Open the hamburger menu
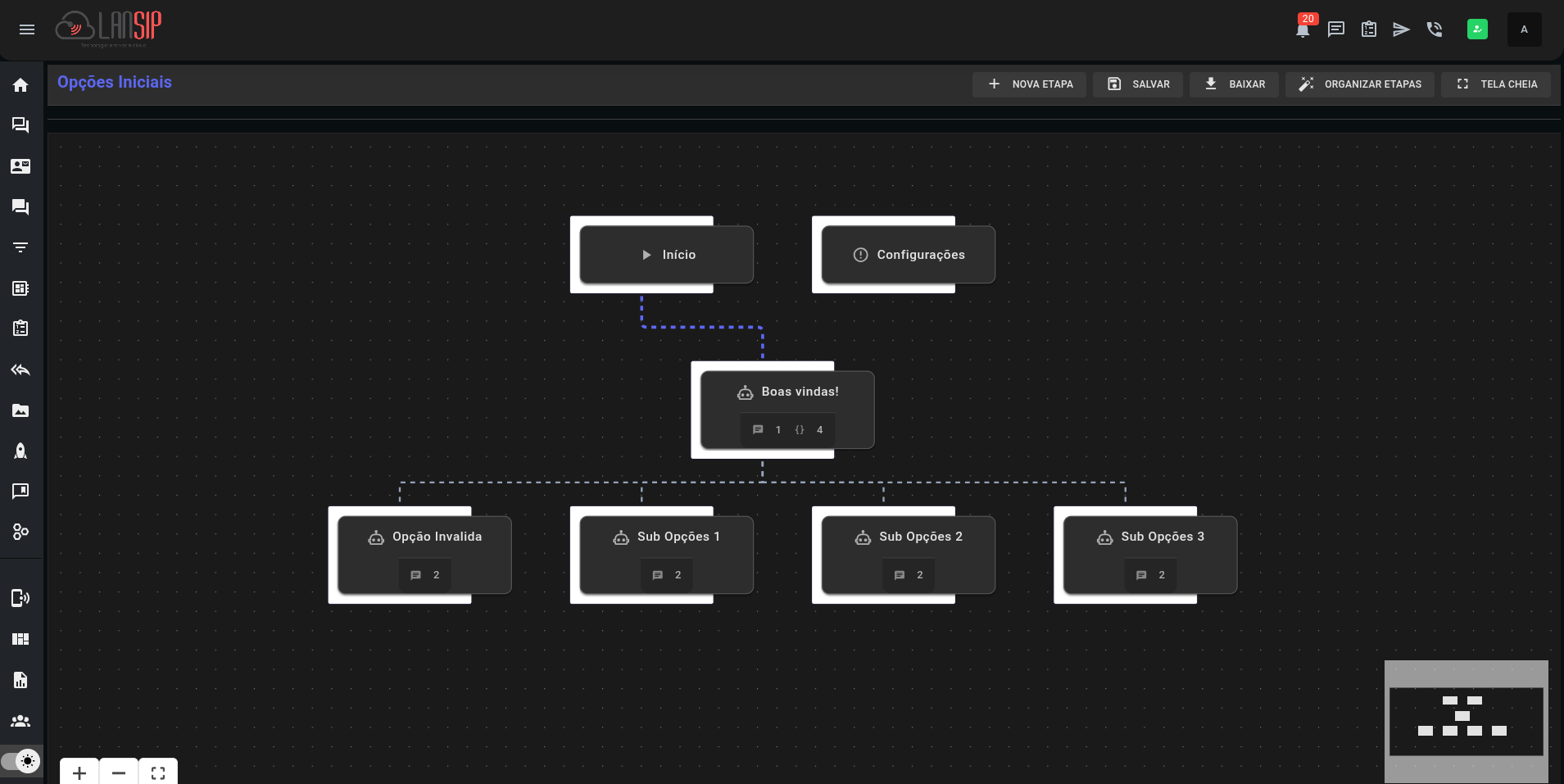 click(x=27, y=29)
